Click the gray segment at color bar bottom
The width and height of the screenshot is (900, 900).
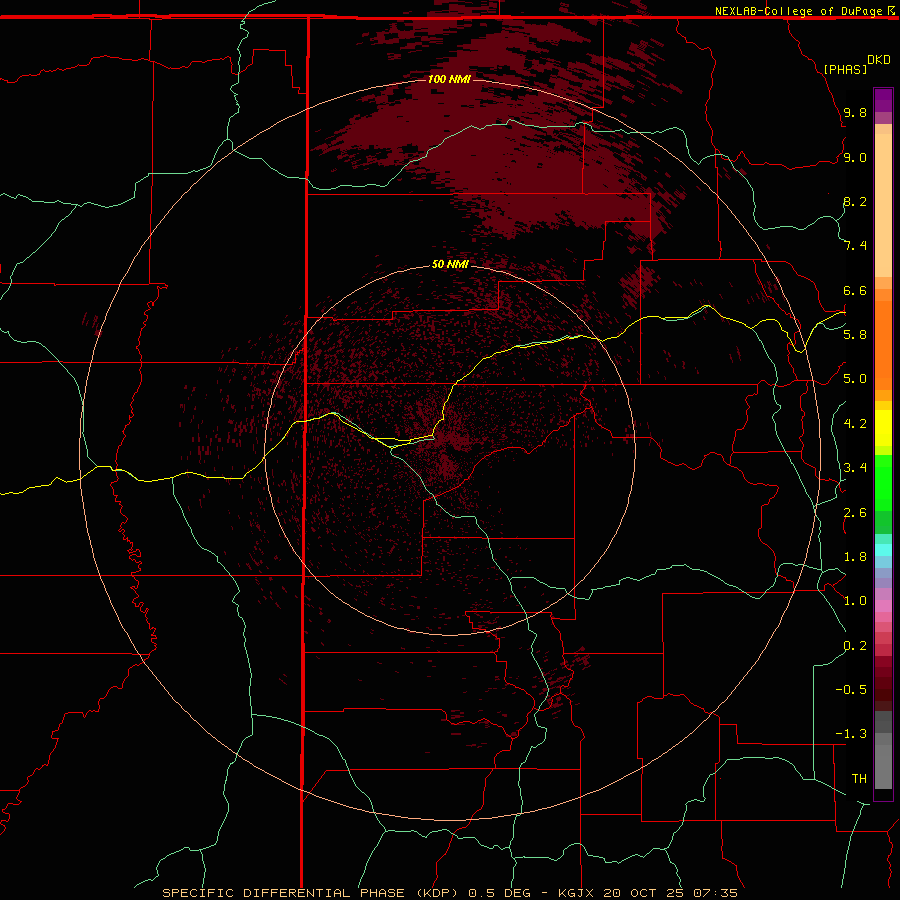click(883, 761)
